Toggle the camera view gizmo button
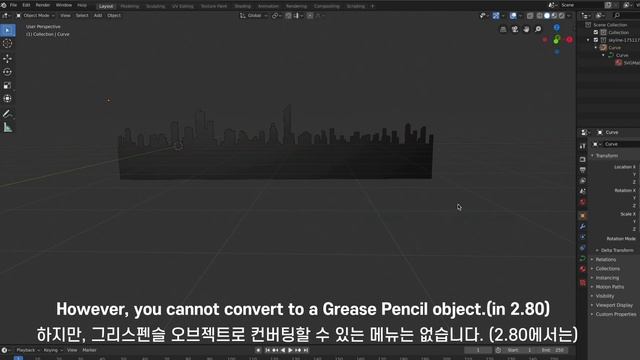The width and height of the screenshot is (640, 360). click(515, 29)
